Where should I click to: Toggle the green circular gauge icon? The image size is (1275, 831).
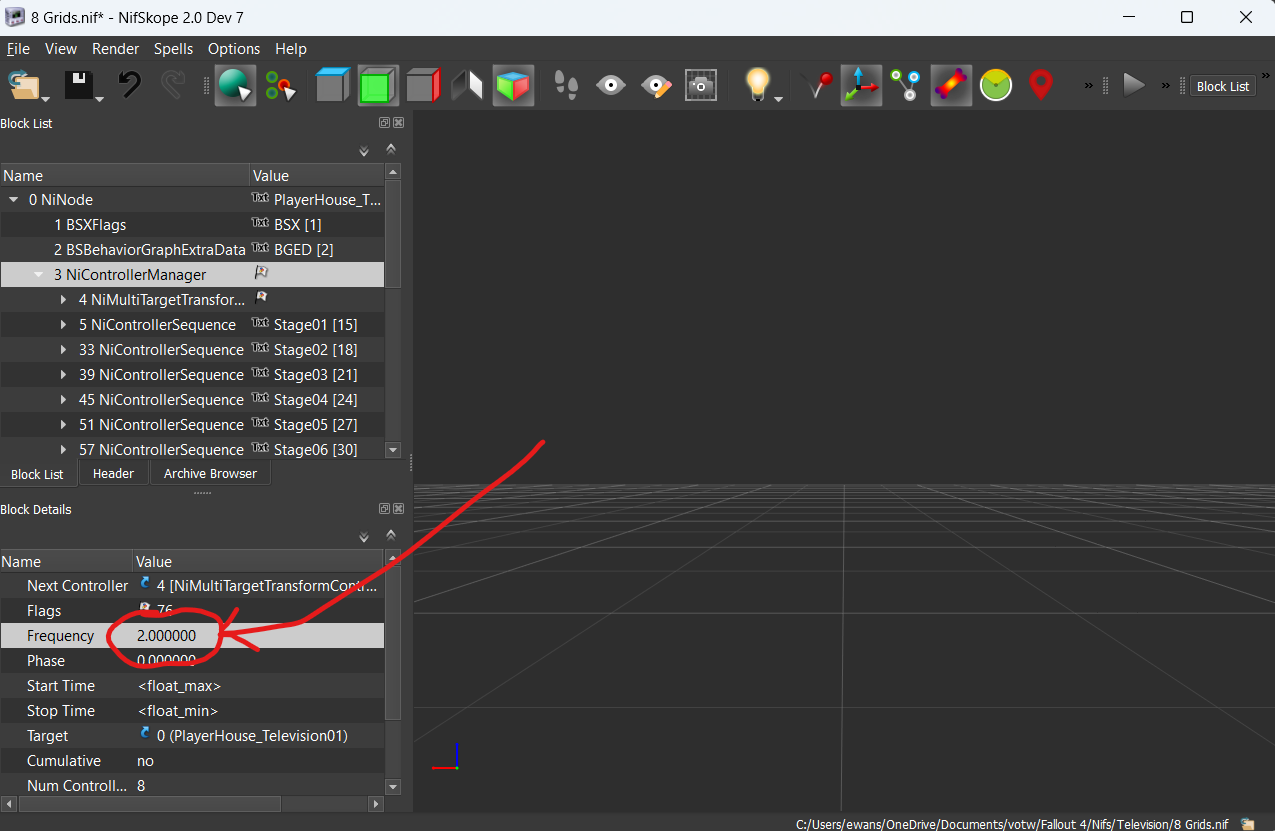996,85
